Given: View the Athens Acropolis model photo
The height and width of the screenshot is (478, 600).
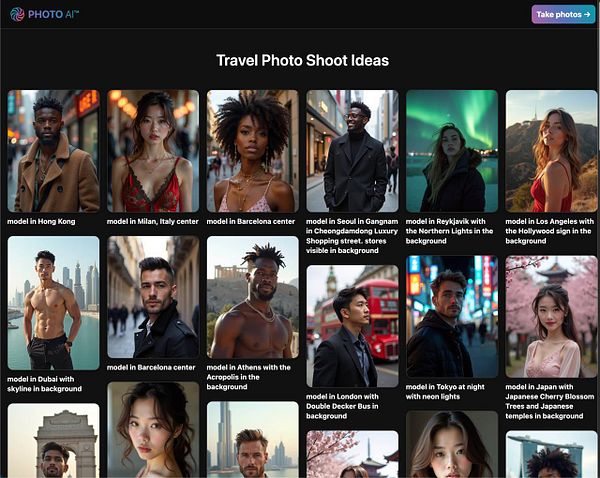Looking at the screenshot, I should pos(253,297).
